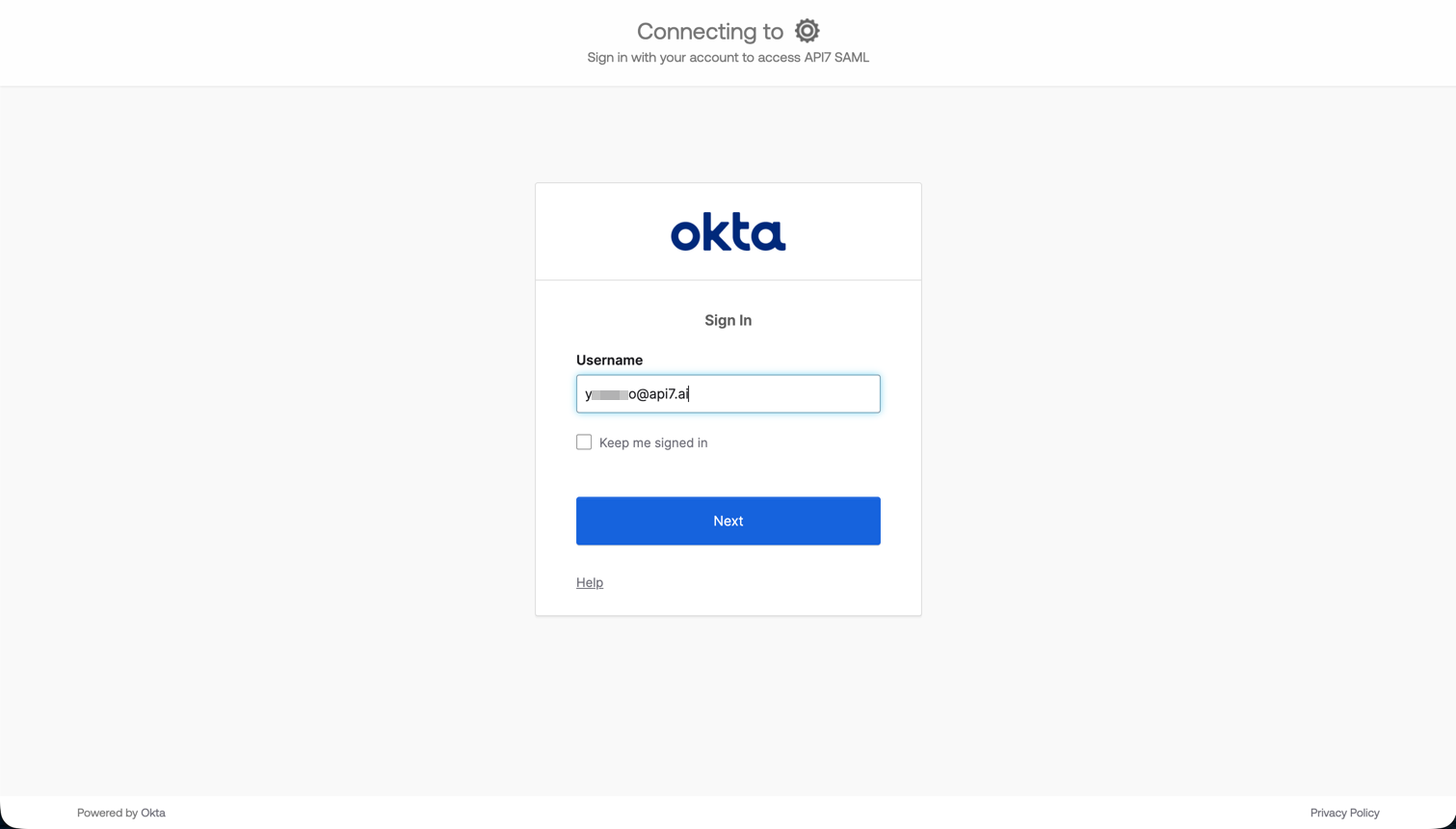1456x829 pixels.
Task: Click the Sign In heading
Action: pyautogui.click(x=728, y=319)
